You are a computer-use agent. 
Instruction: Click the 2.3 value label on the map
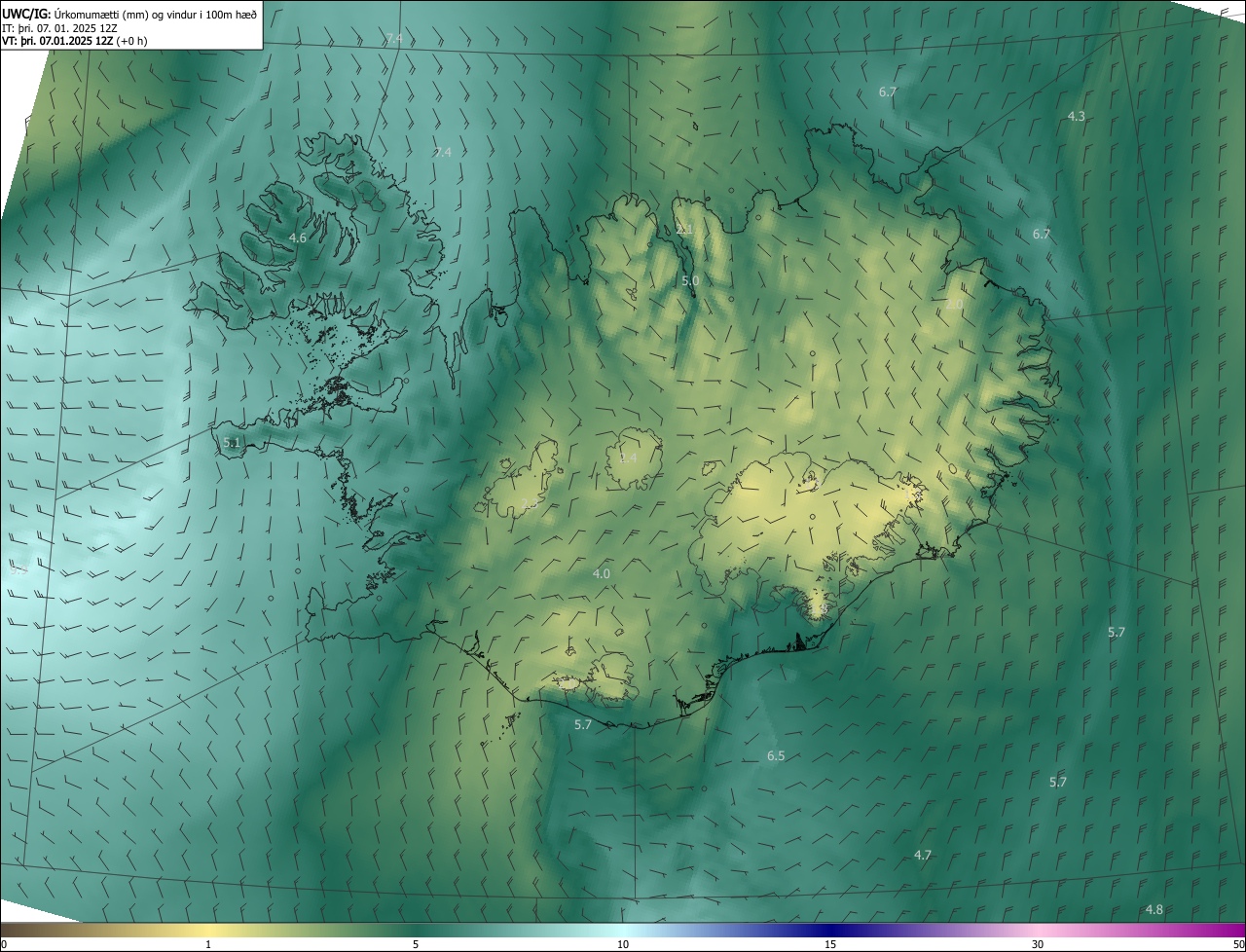tap(528, 503)
